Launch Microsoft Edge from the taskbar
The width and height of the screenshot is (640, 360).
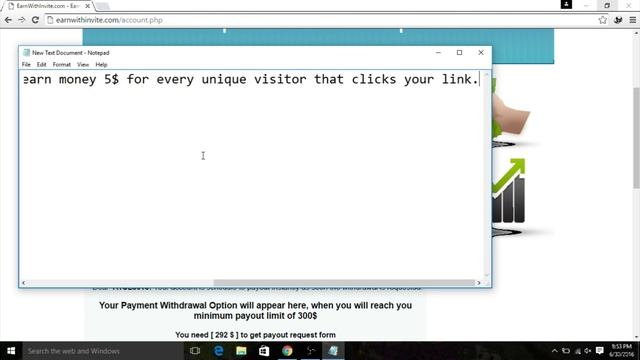point(219,351)
